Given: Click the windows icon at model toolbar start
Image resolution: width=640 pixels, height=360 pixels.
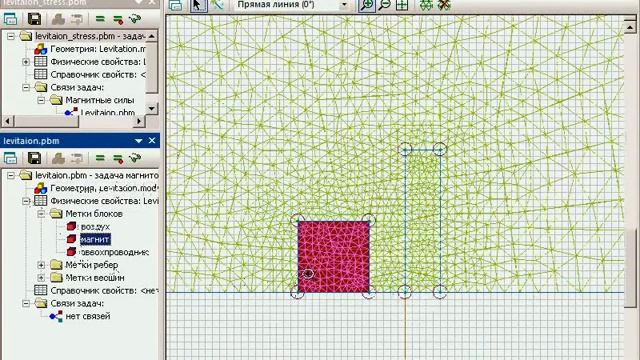Looking at the screenshot, I should tap(176, 5).
